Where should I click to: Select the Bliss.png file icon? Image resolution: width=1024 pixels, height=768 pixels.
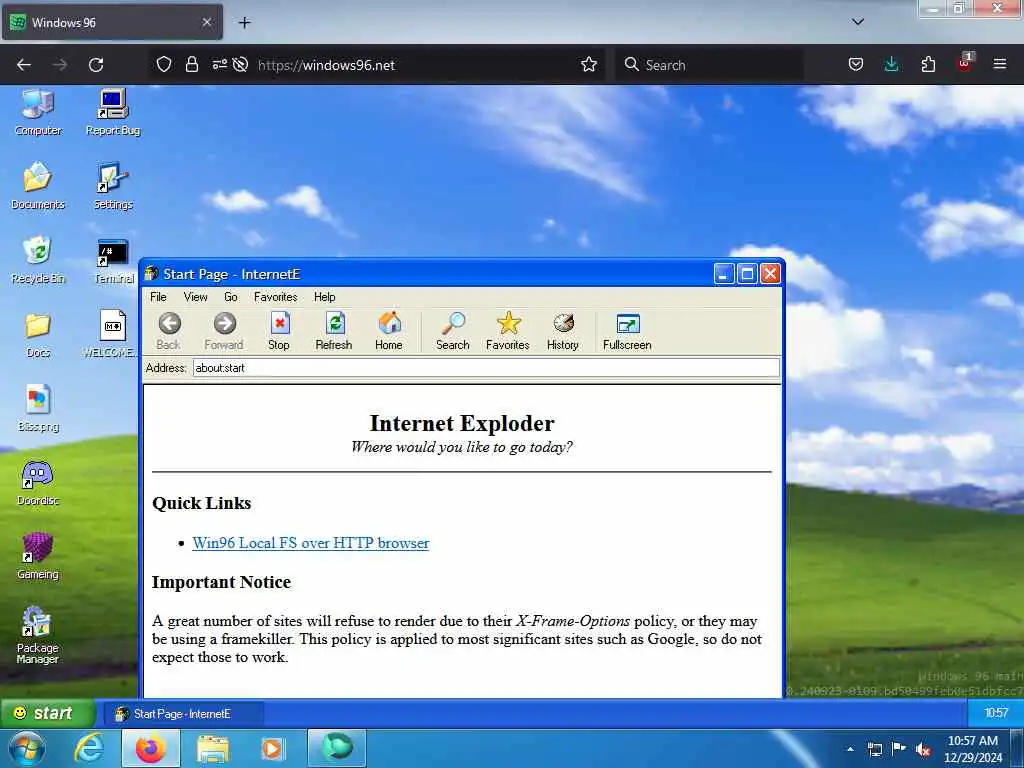tap(38, 408)
